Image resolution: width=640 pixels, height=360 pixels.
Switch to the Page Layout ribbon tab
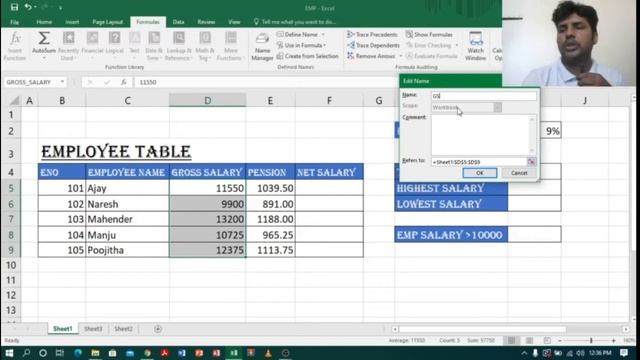click(107, 22)
